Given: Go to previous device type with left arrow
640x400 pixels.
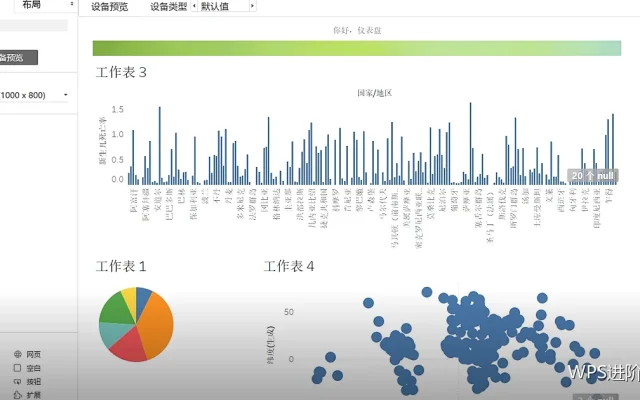Looking at the screenshot, I should click(194, 6).
